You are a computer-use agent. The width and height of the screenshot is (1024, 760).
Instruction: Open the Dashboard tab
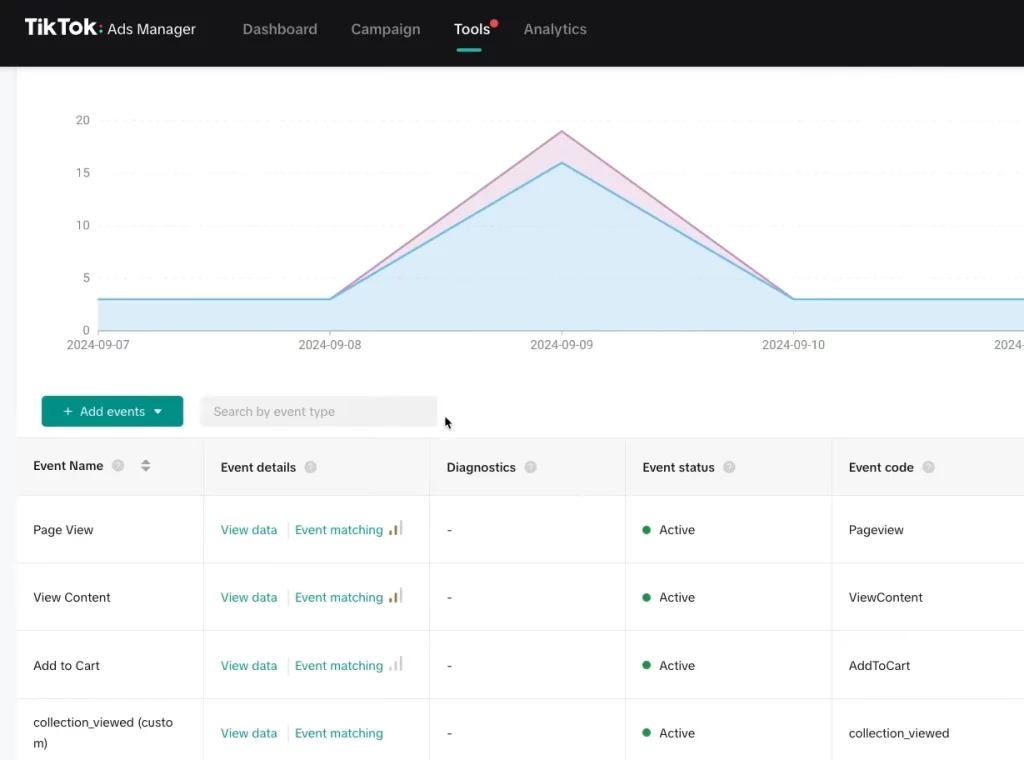tap(280, 29)
